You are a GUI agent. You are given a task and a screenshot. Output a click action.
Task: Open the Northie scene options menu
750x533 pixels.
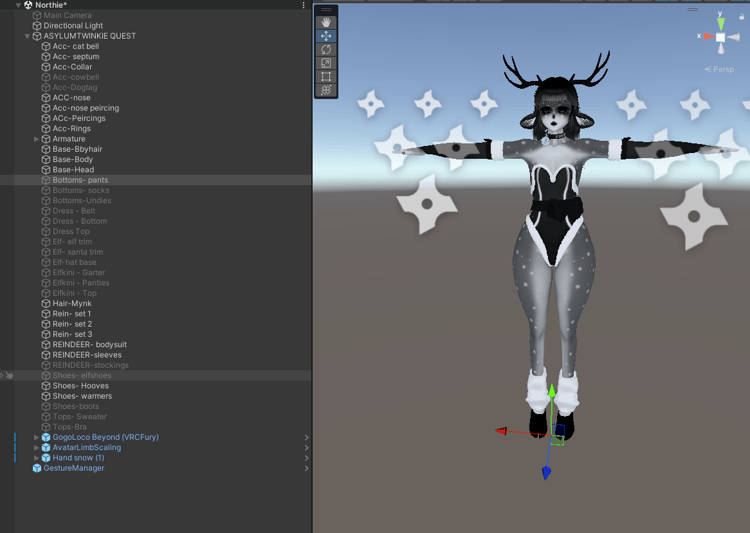303,5
